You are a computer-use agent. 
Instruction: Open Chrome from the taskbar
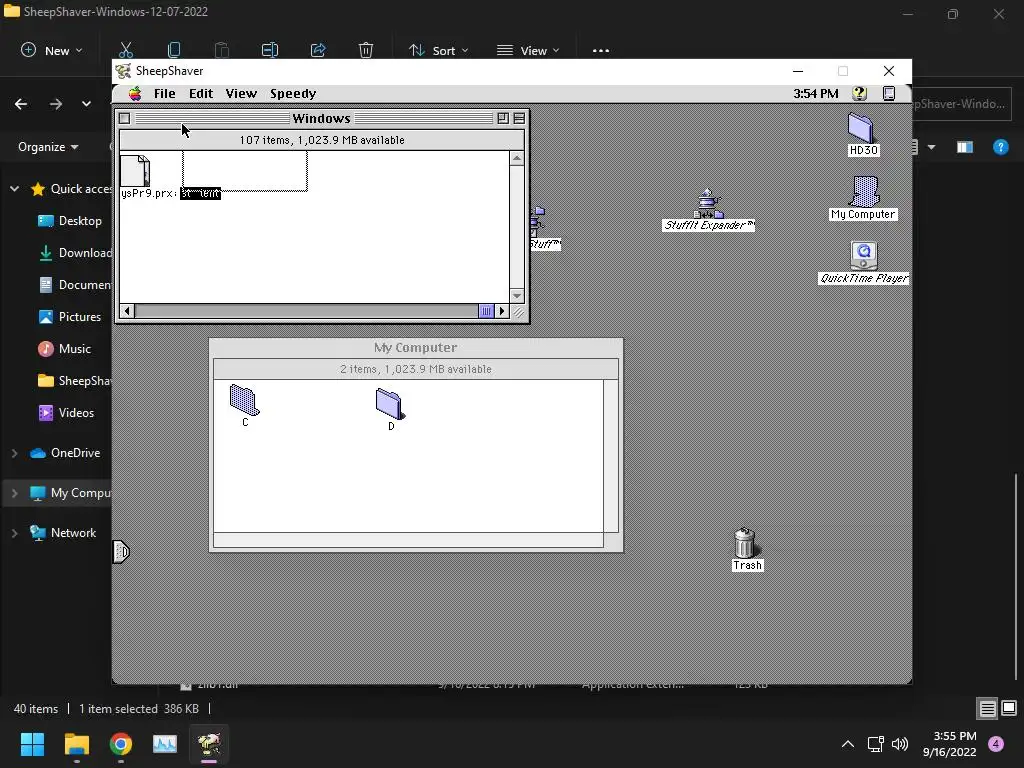[x=121, y=744]
